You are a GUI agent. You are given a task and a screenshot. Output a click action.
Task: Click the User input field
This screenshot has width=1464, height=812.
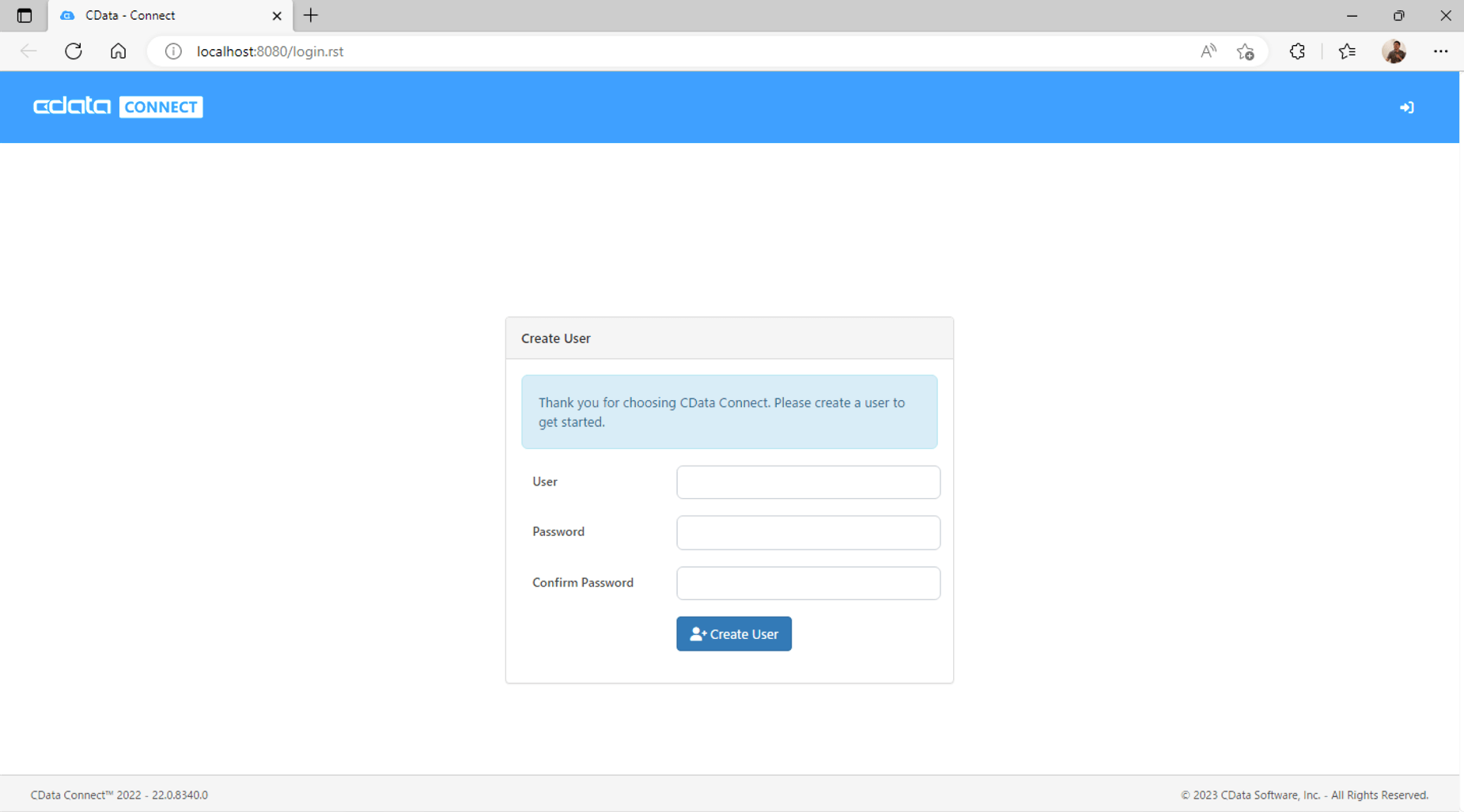808,482
